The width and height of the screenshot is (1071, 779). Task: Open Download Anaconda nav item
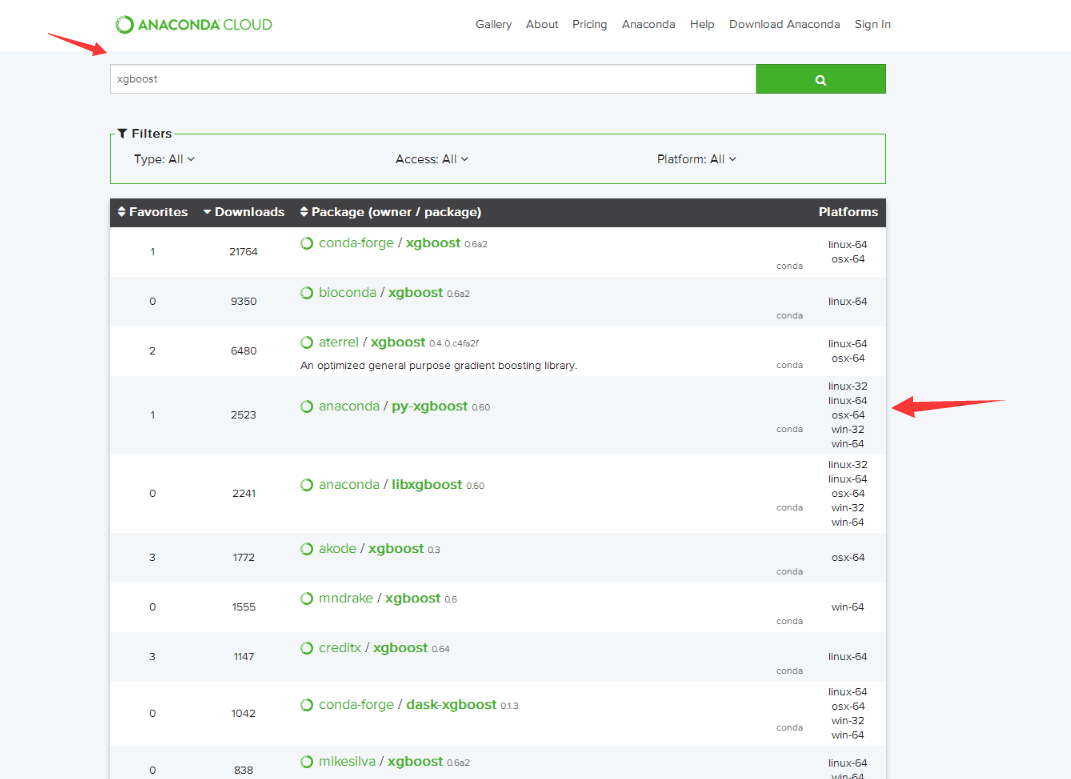point(784,25)
